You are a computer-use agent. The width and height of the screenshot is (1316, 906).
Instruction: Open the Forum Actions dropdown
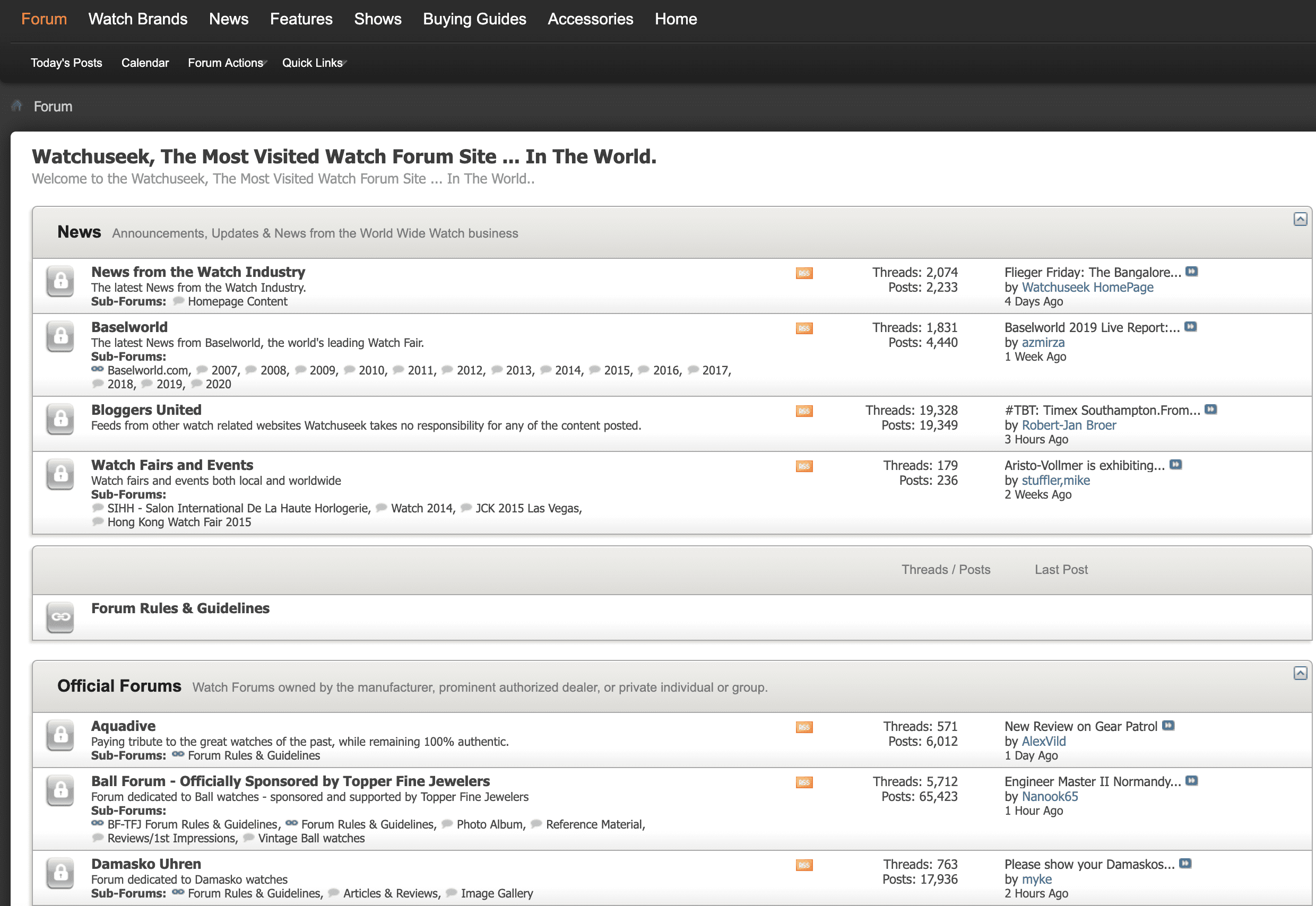click(228, 63)
